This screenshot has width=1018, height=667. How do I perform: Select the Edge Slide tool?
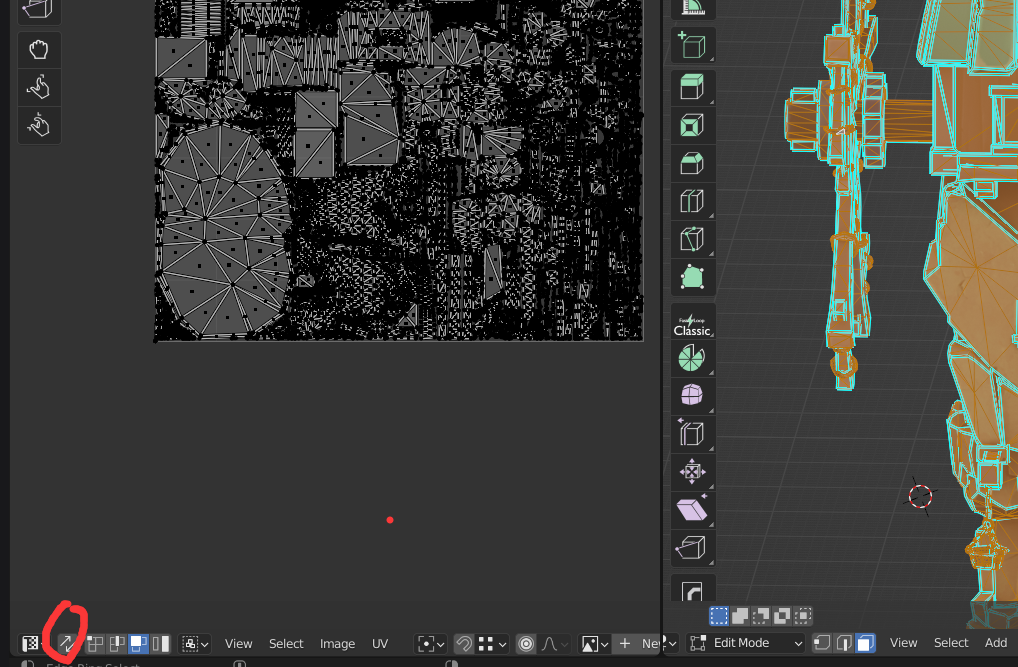[x=692, y=433]
